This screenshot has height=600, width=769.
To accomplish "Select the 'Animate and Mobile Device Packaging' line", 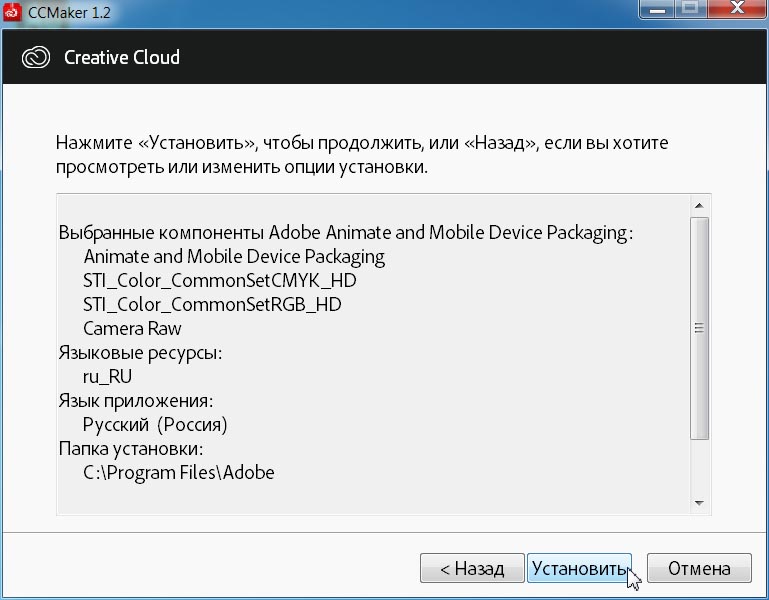I will (234, 257).
